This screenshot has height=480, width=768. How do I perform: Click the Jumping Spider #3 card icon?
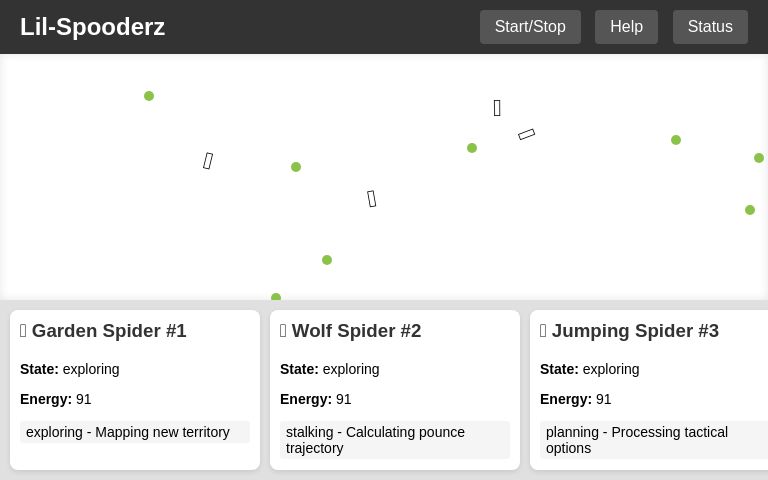(x=543, y=331)
